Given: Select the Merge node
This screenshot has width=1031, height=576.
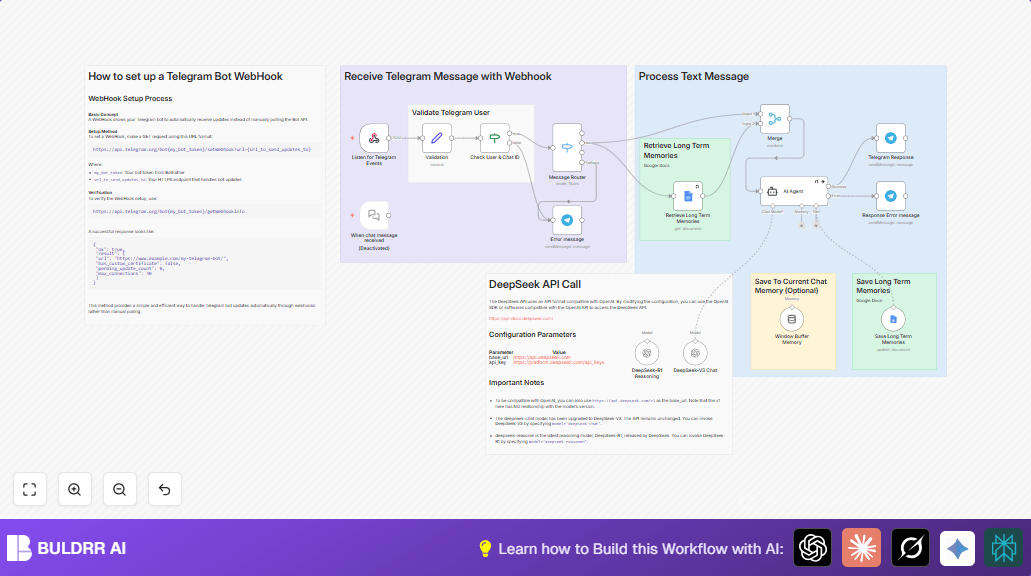Looking at the screenshot, I should [775, 119].
